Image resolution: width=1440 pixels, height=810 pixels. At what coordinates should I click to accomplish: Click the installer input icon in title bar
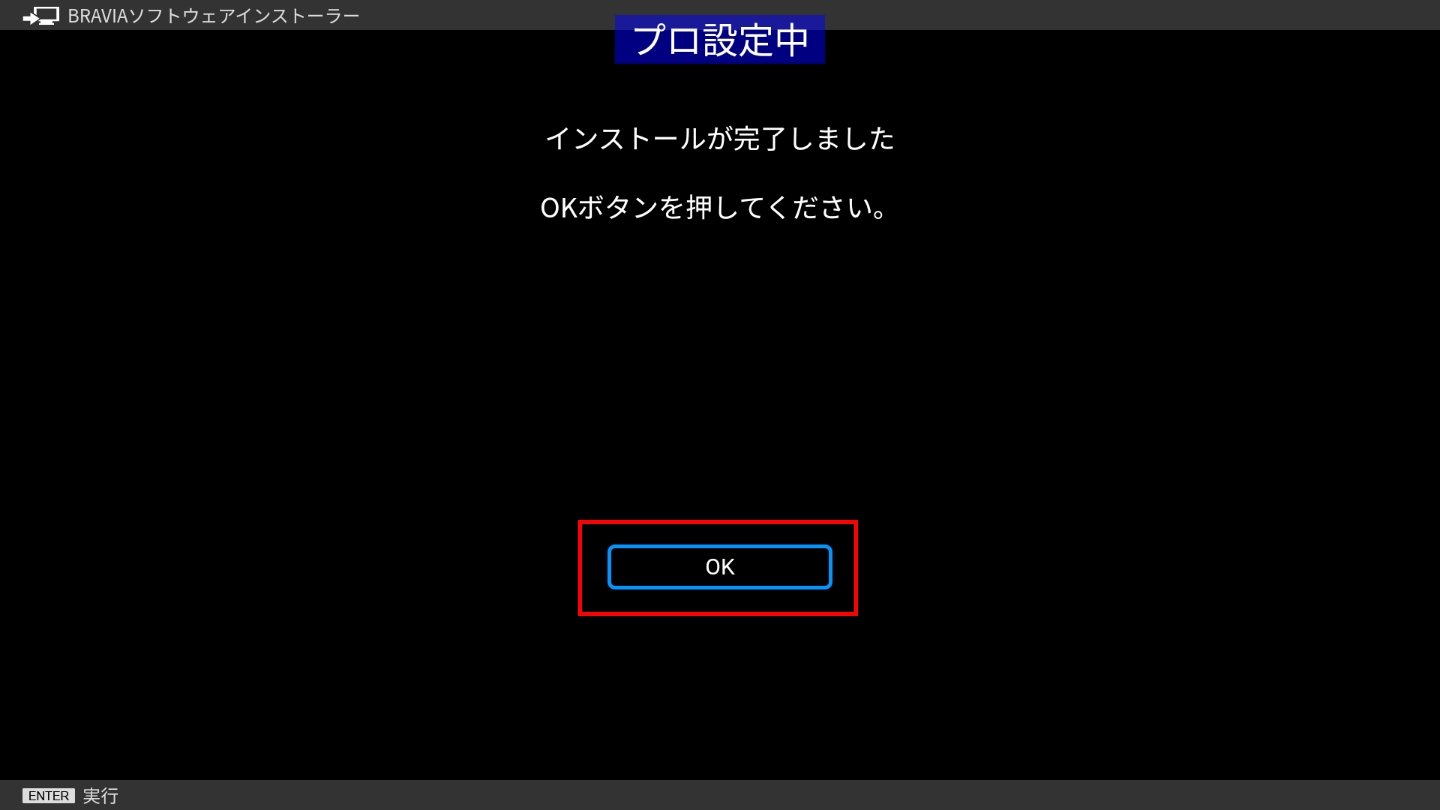[x=41, y=16]
